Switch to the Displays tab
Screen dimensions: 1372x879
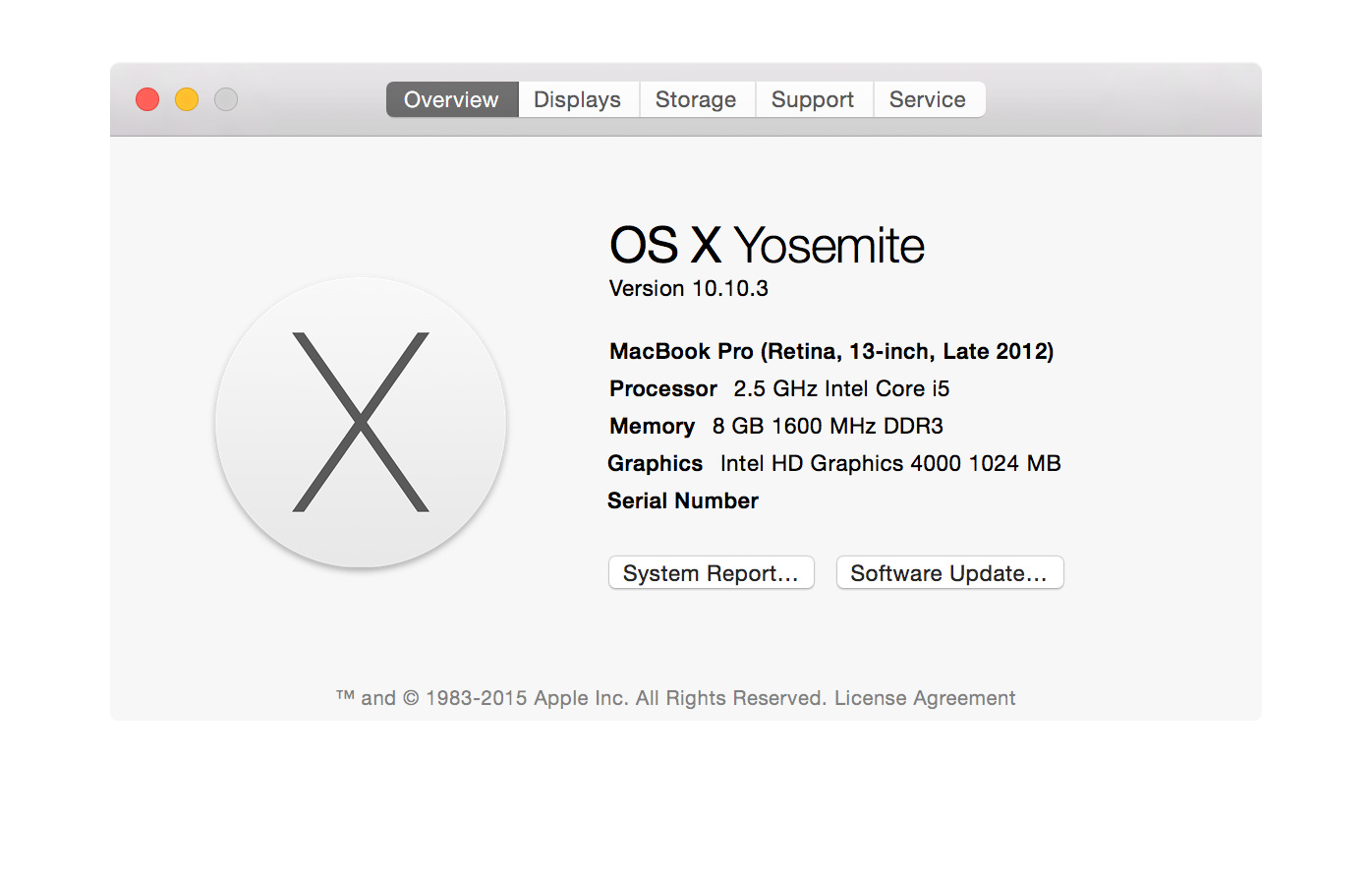(x=577, y=99)
